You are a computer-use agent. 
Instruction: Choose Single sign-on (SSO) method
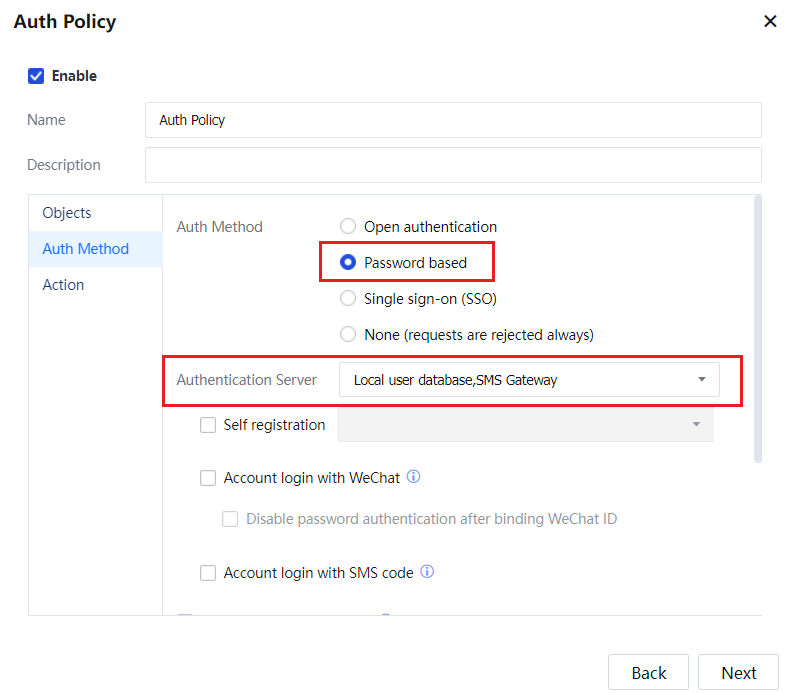348,298
